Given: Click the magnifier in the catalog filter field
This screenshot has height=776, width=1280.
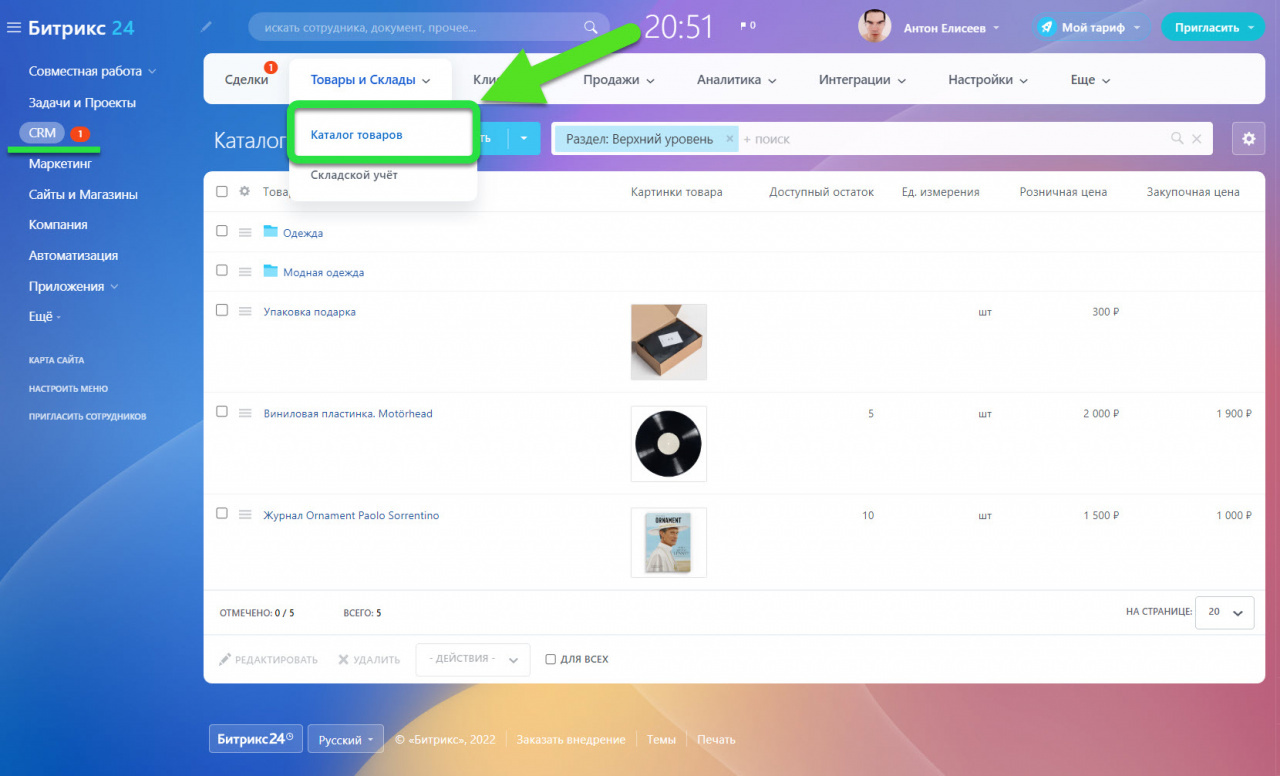Looking at the screenshot, I should coord(1177,139).
